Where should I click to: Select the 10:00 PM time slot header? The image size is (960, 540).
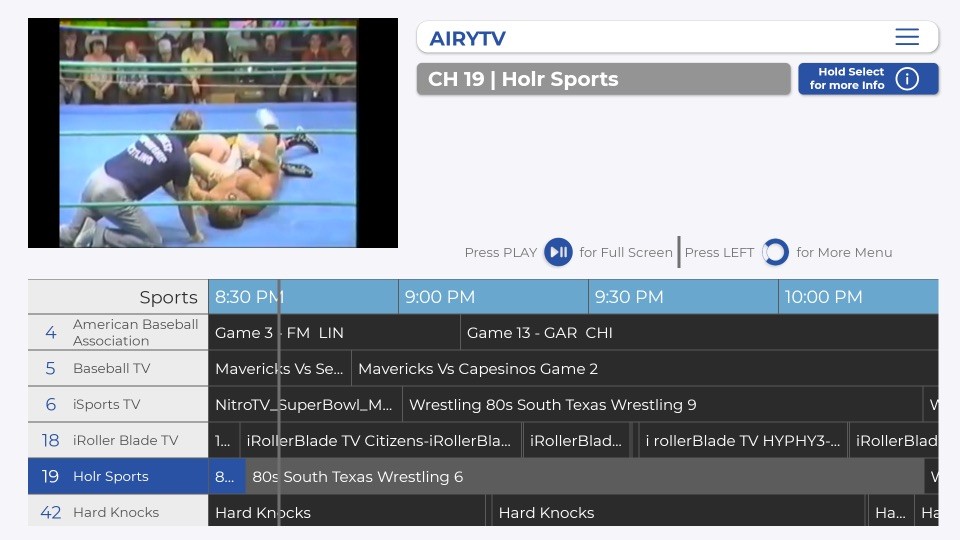858,297
